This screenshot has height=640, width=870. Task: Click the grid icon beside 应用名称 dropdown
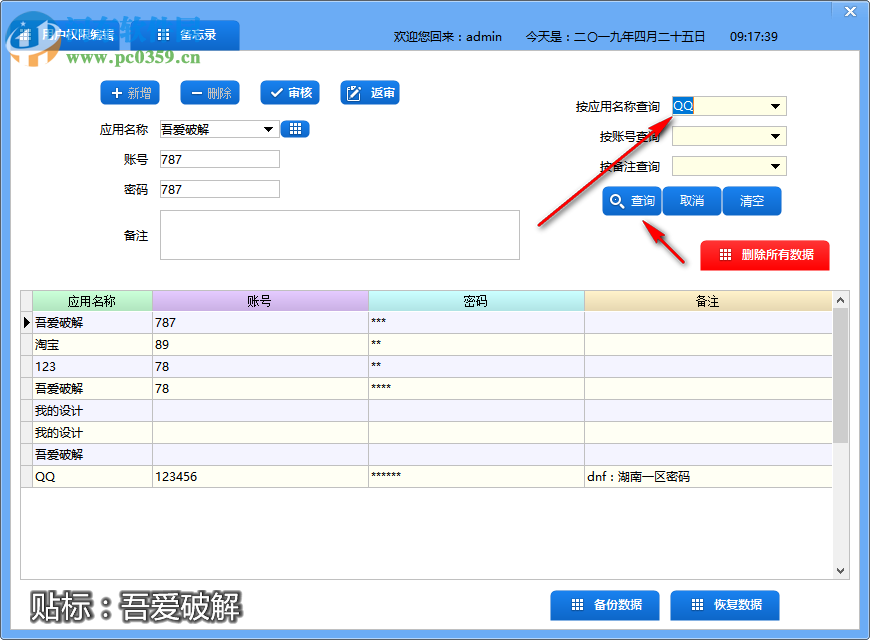[x=295, y=129]
